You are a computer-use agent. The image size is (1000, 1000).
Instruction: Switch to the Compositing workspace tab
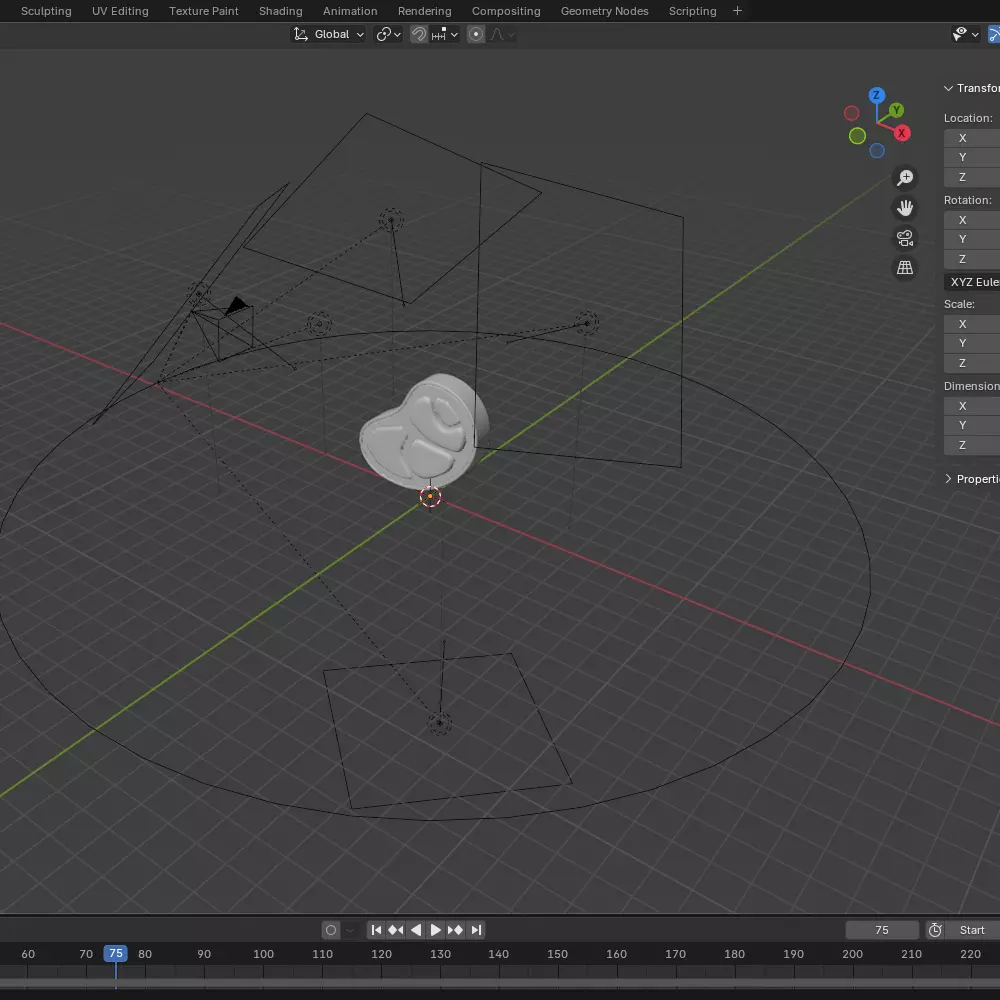[x=506, y=11]
